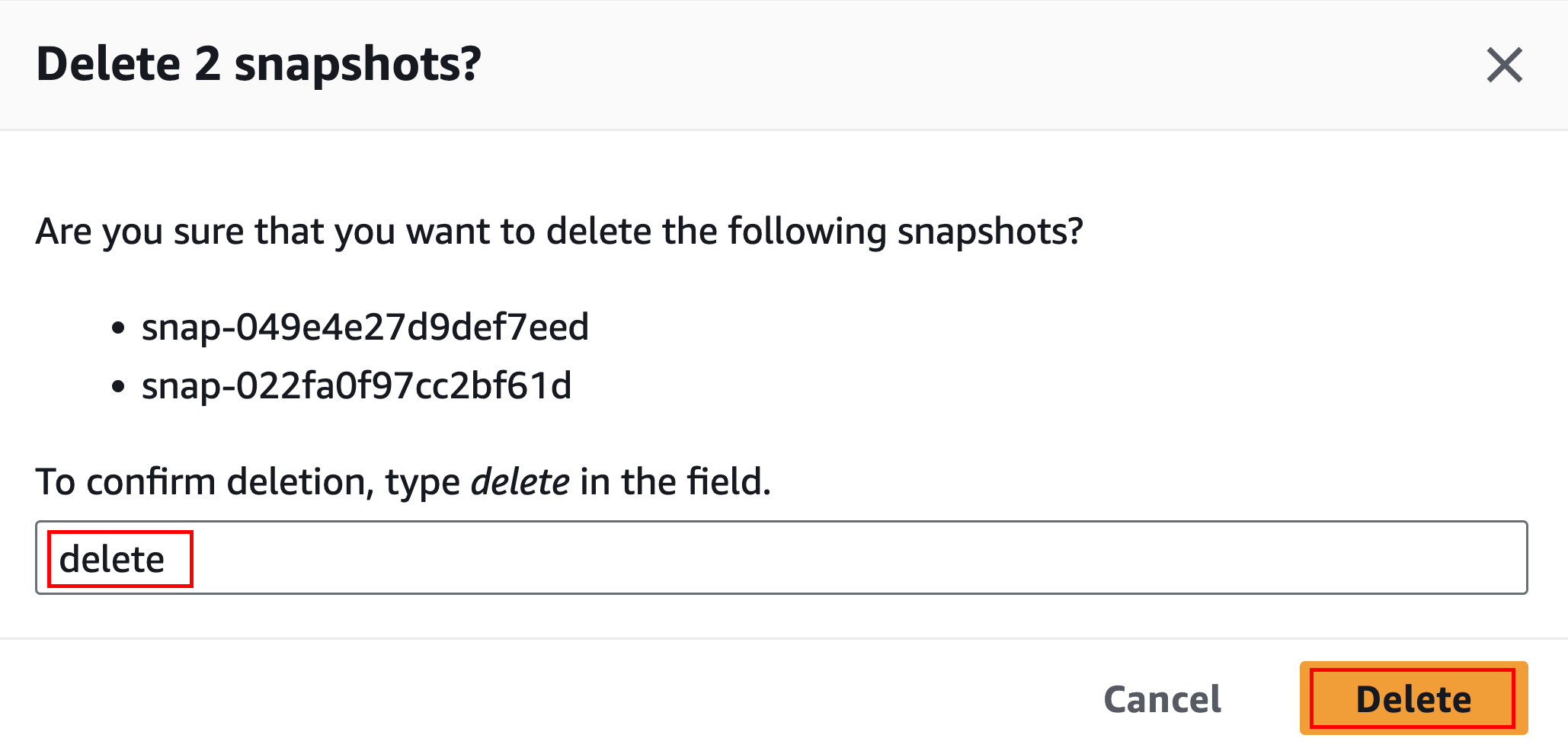This screenshot has width=1568, height=751.
Task: Click the bullet before snap-022fa0f97cc2bf61d
Action: pos(117,387)
